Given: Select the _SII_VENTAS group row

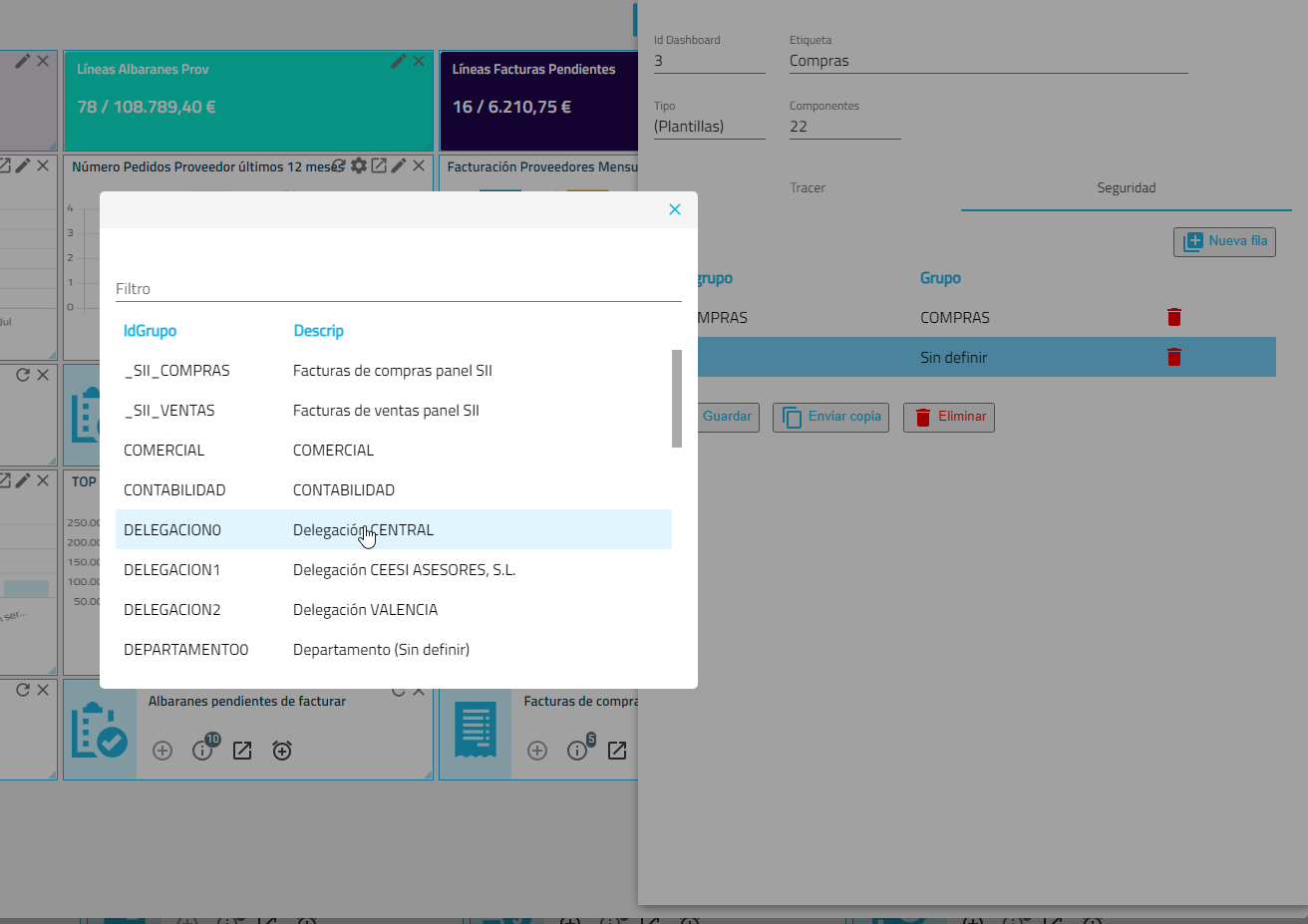Looking at the screenshot, I should pos(394,410).
